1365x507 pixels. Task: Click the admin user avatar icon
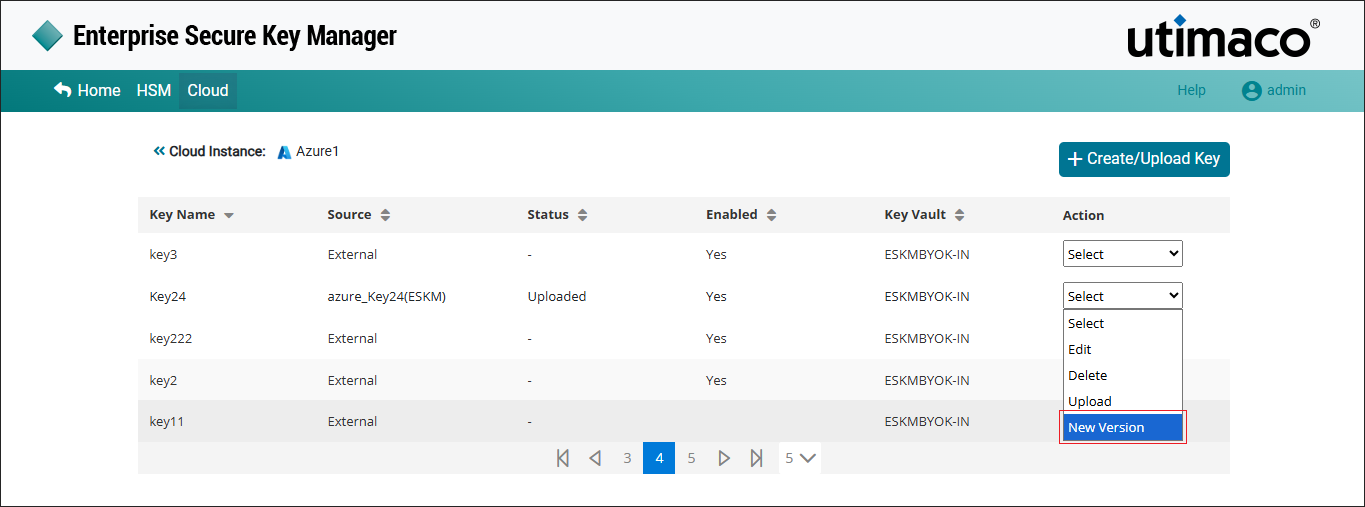coord(1251,90)
